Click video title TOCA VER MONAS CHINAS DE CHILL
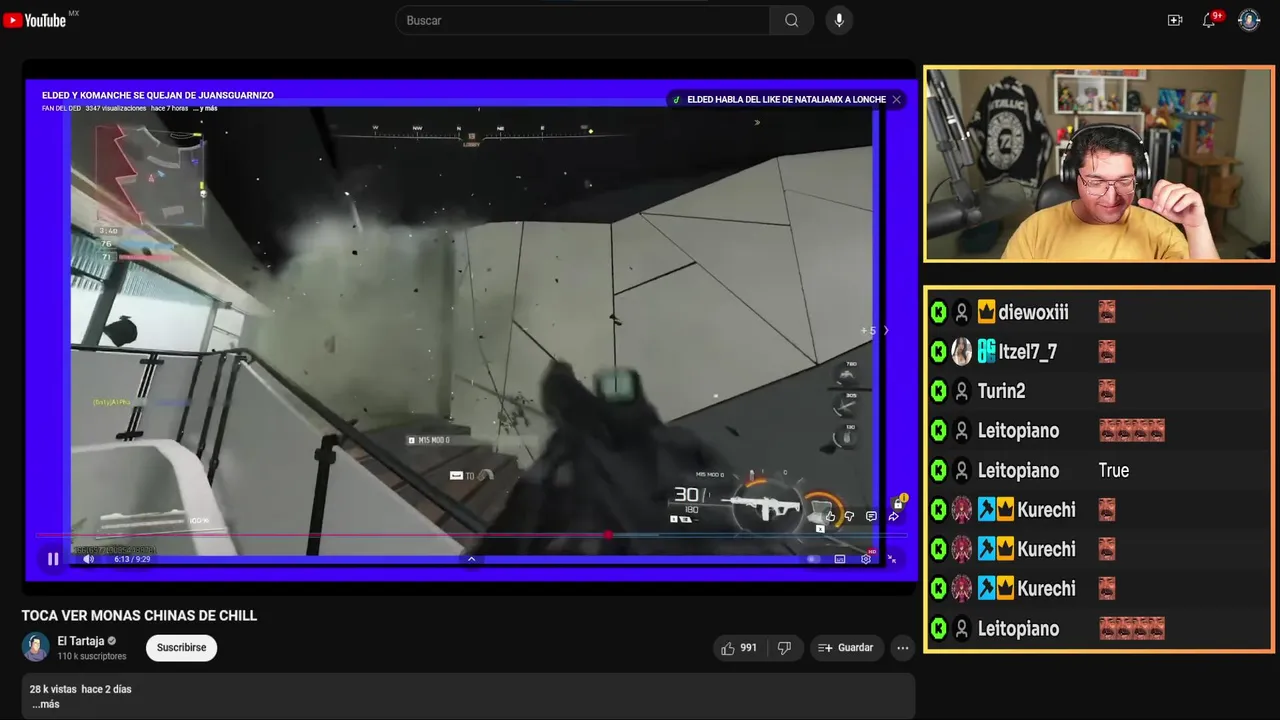 (x=140, y=616)
